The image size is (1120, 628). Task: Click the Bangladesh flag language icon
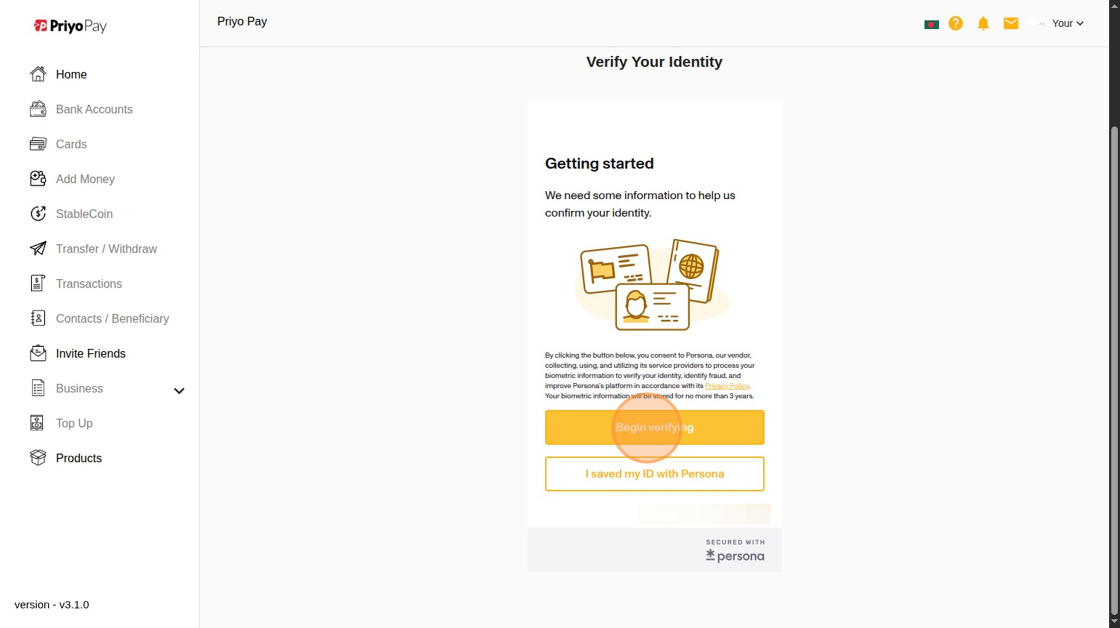pos(931,24)
